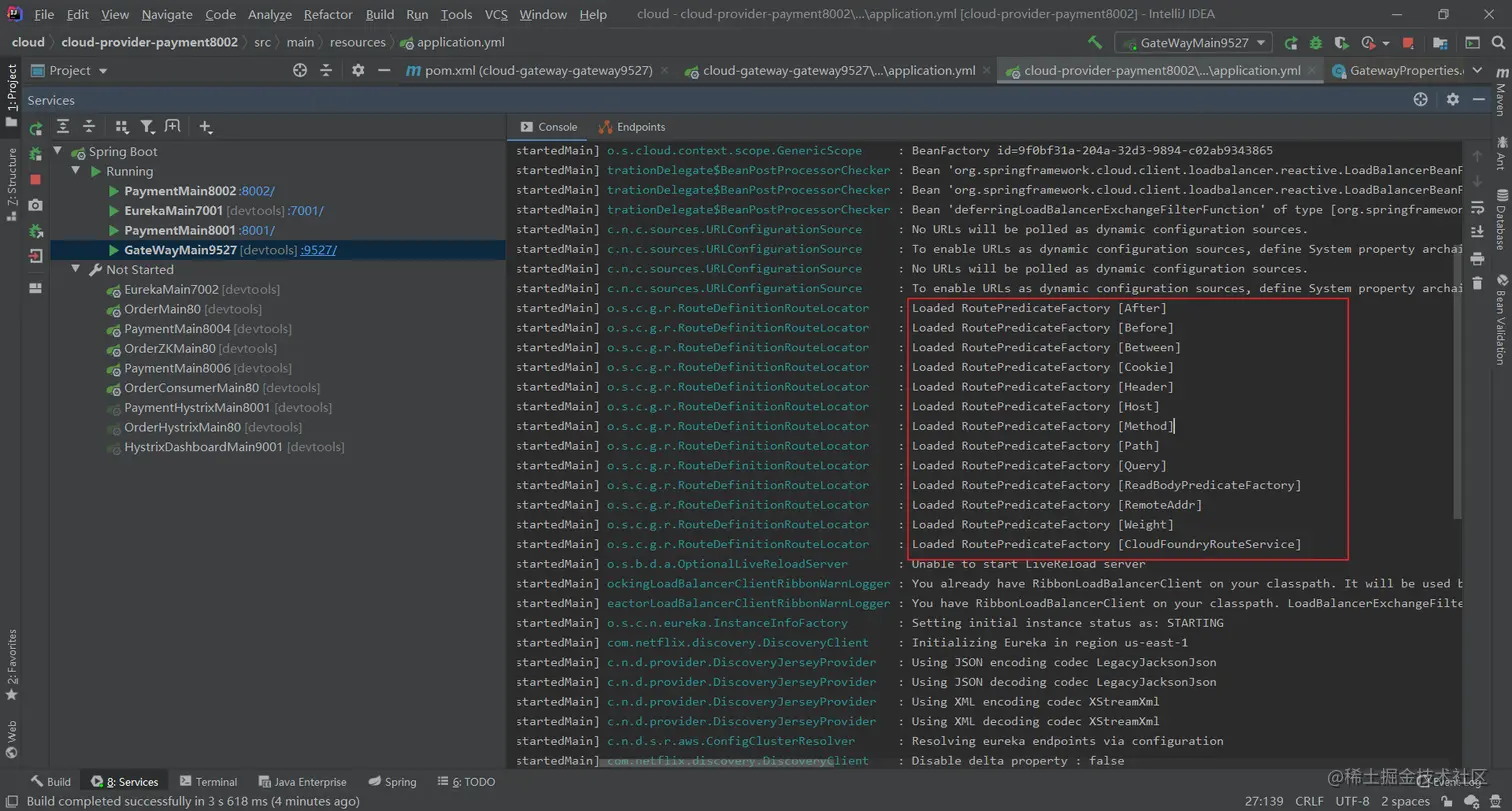The width and height of the screenshot is (1512, 811).
Task: Open run configuration dropdown GateWayMain9527
Action: [x=1195, y=43]
